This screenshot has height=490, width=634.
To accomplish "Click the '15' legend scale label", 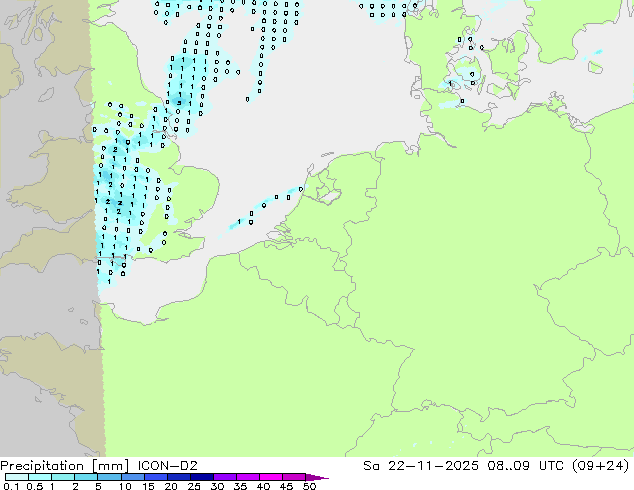I will click(x=148, y=486).
